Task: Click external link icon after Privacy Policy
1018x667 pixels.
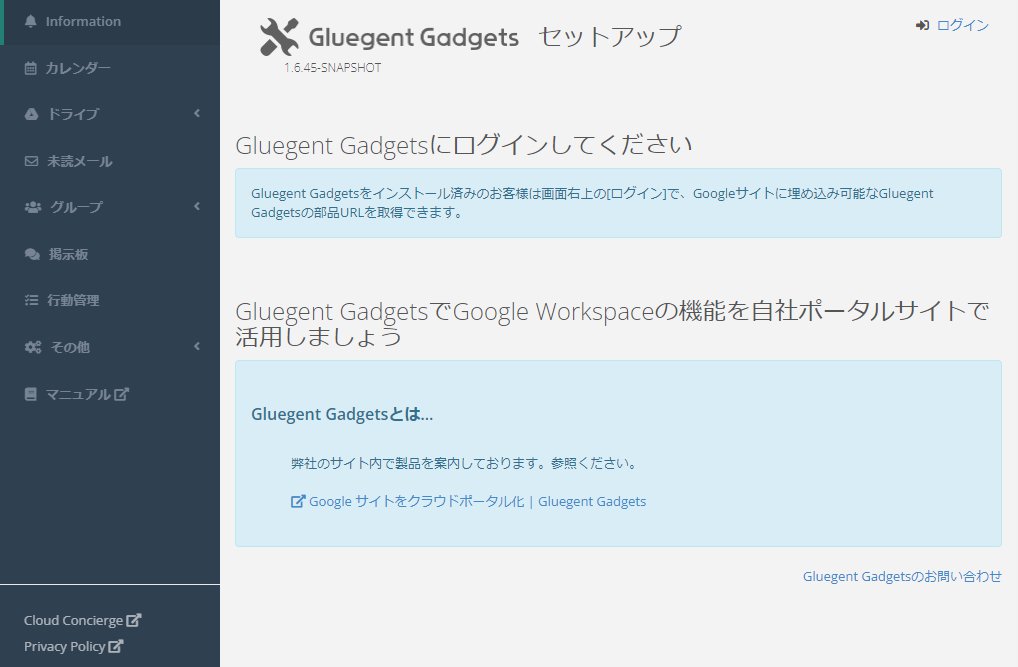Action: 116,646
